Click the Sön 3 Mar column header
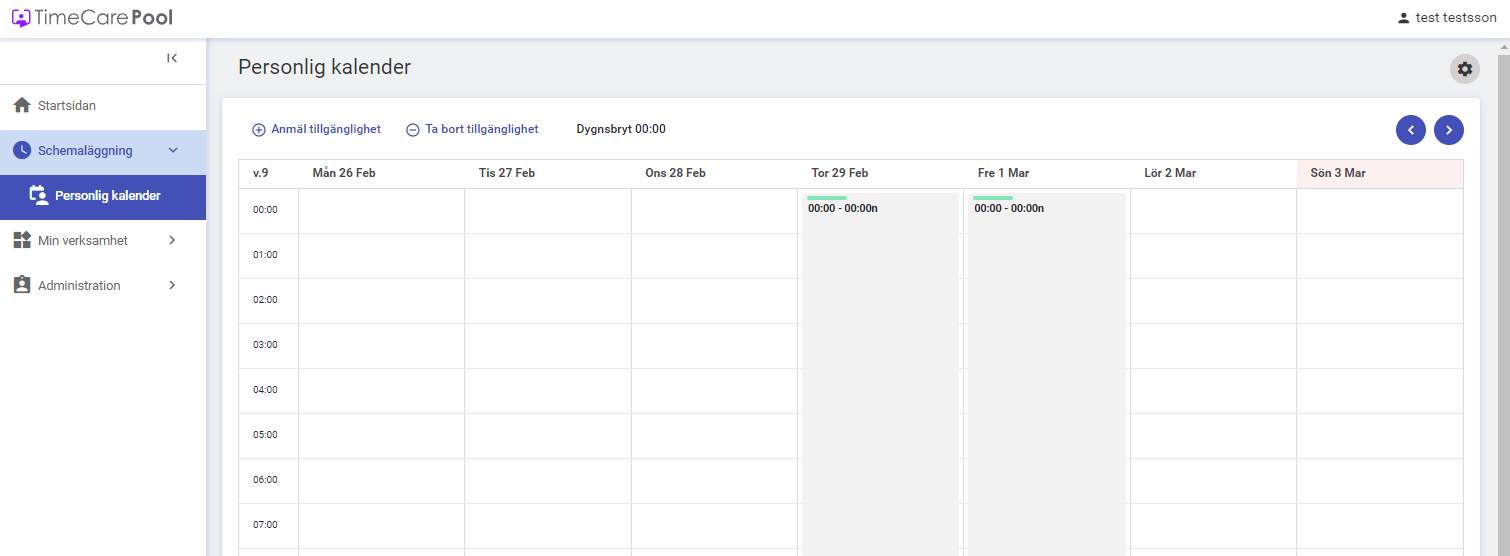Screen dimensions: 1510x556 (x=1380, y=173)
